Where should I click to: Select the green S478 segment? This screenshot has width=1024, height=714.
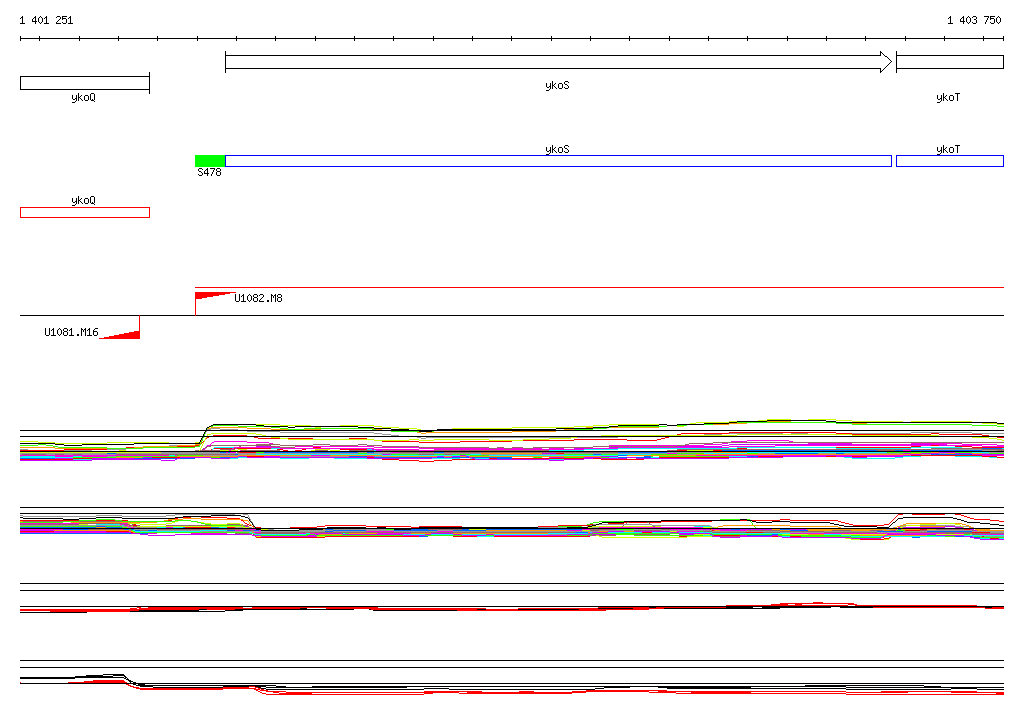click(210, 161)
